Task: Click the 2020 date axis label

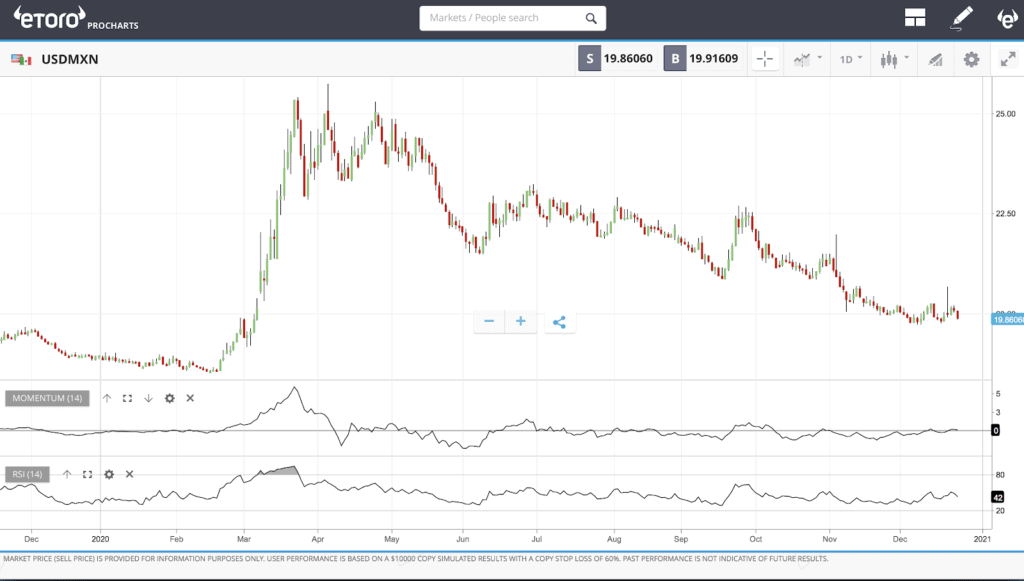Action: [101, 539]
